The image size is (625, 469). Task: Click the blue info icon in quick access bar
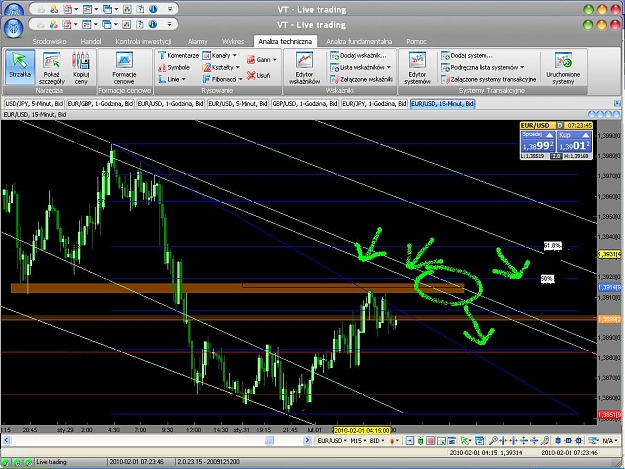click(x=153, y=24)
